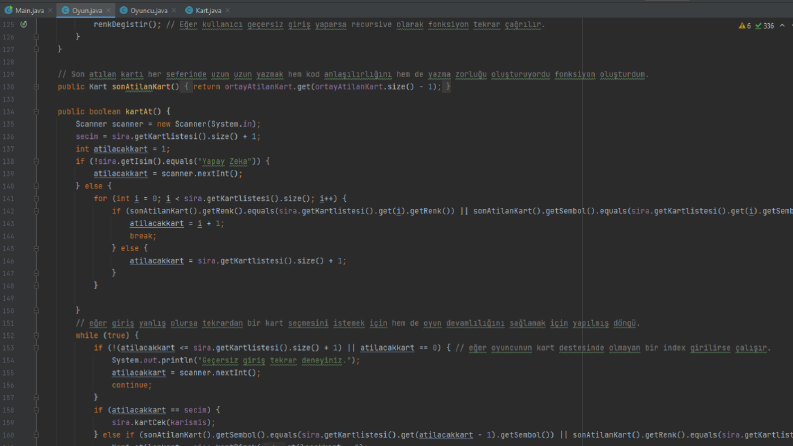Image resolution: width=793 pixels, height=446 pixels.
Task: Fold the if block at line 158
Action: pos(36,410)
